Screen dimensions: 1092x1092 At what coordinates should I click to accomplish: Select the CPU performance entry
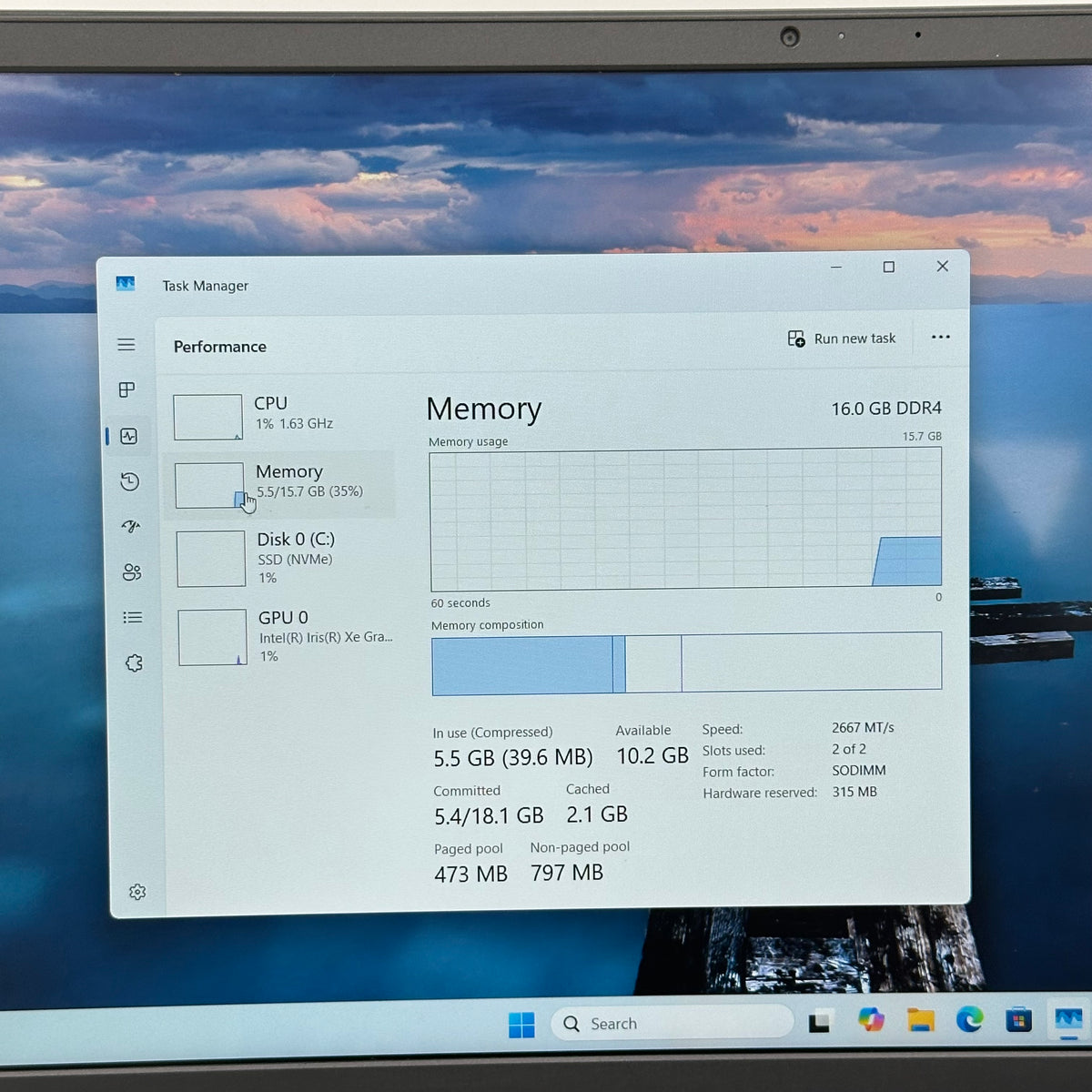tap(282, 417)
